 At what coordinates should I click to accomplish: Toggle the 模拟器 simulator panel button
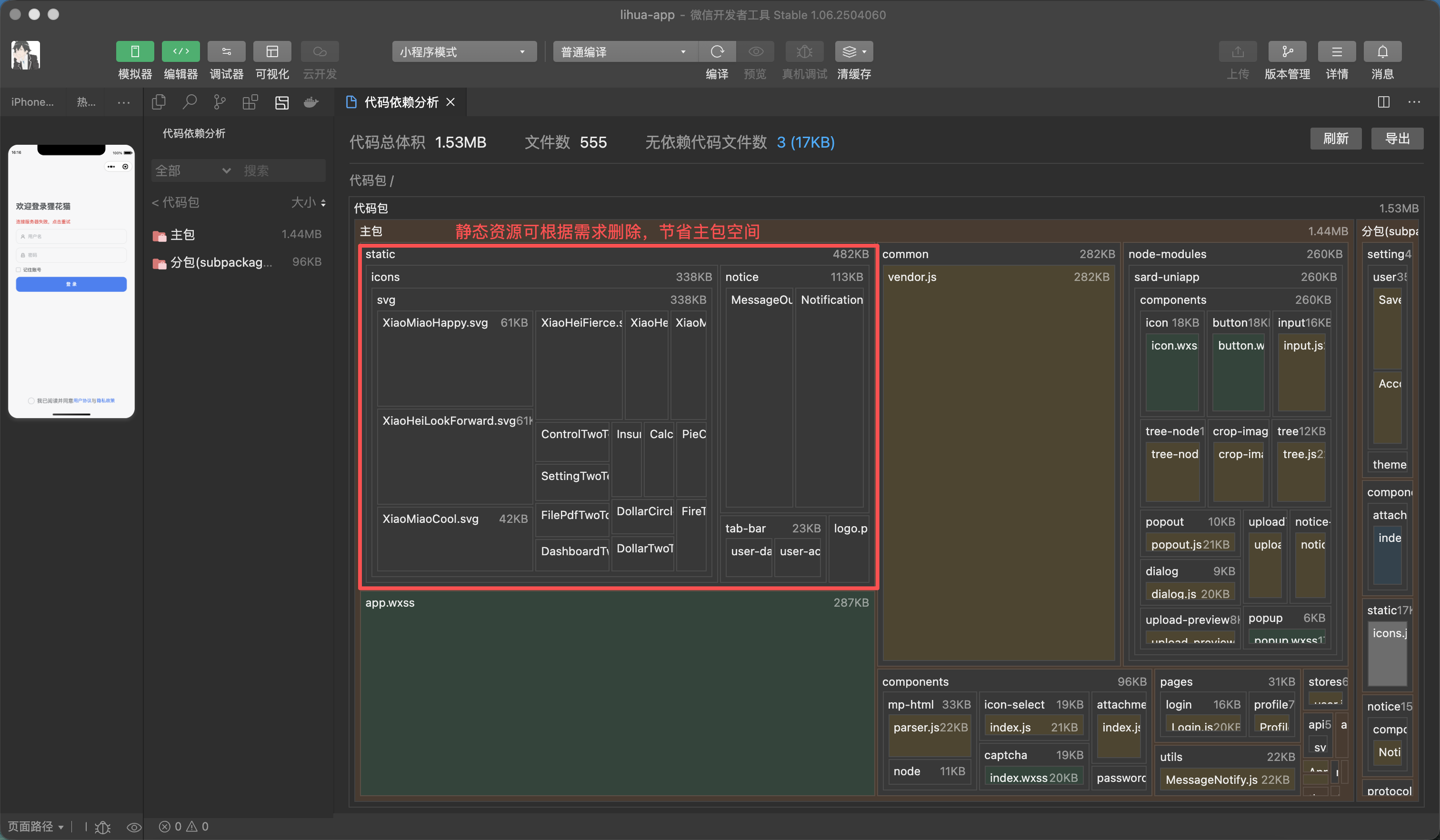[135, 51]
